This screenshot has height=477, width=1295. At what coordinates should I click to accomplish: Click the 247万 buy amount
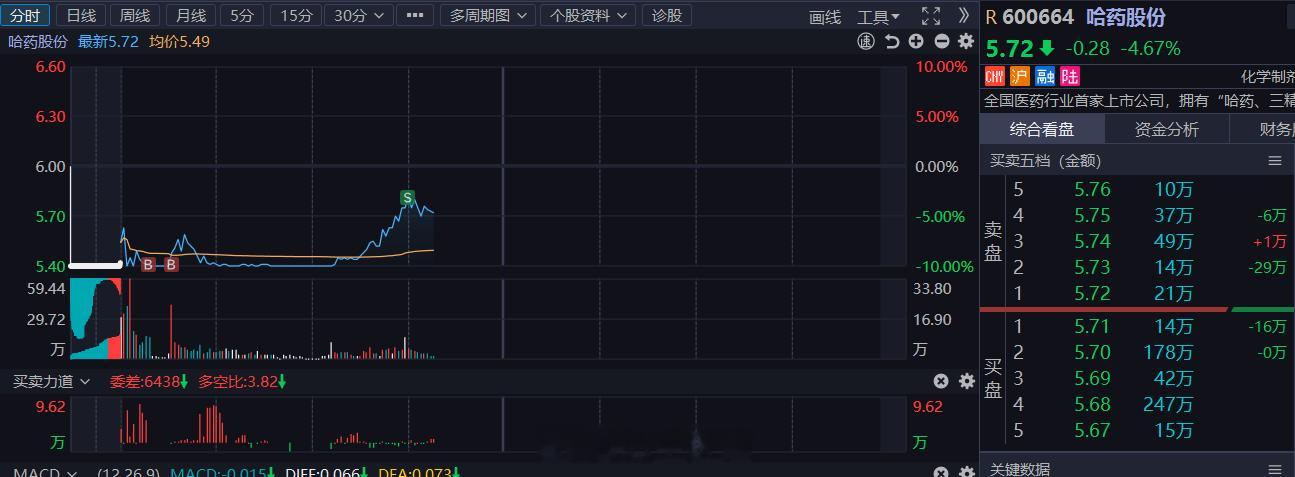[x=1168, y=404]
